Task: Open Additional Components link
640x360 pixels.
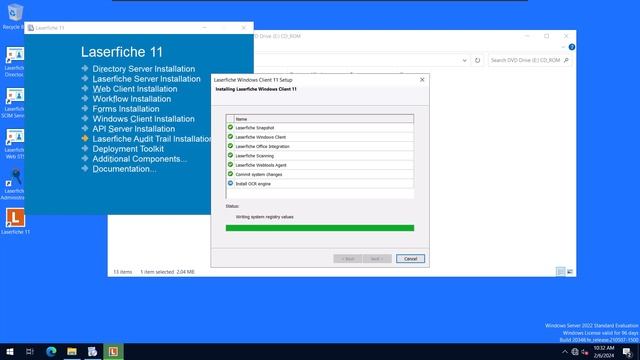Action: pyautogui.click(x=140, y=159)
